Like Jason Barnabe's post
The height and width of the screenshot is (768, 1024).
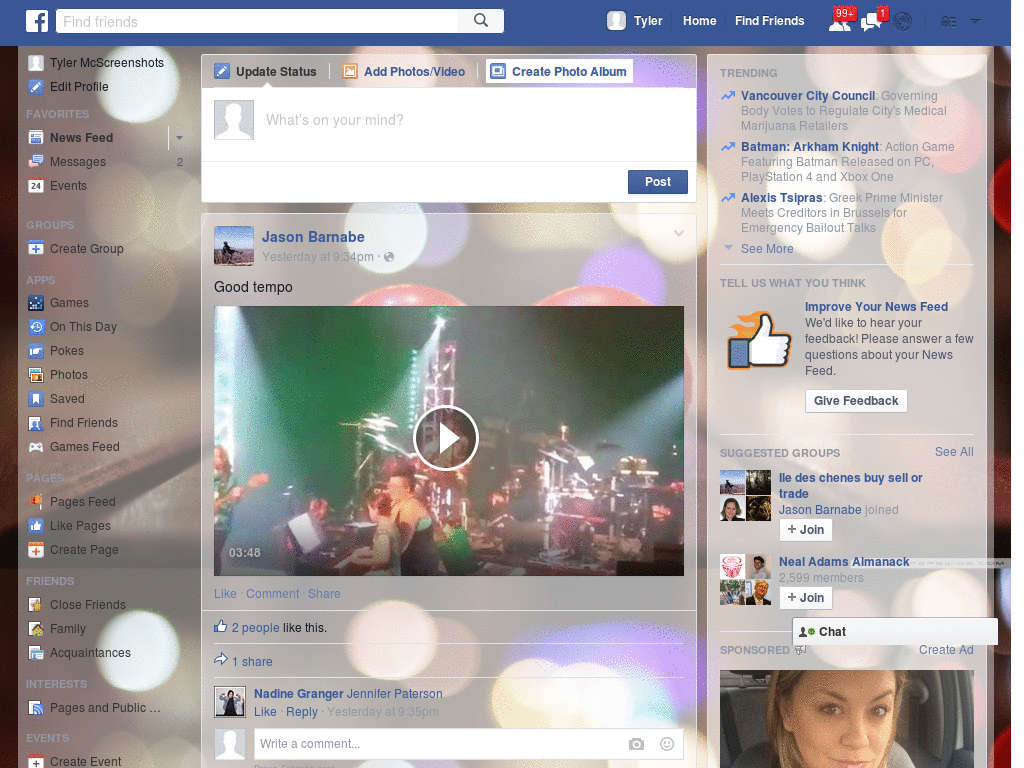[x=225, y=594]
